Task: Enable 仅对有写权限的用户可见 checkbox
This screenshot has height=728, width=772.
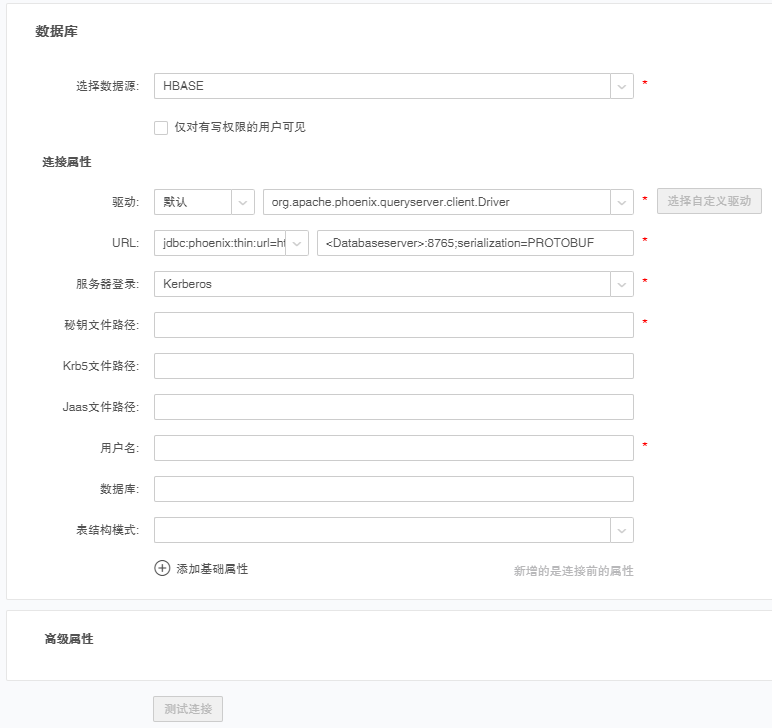Action: [x=161, y=127]
